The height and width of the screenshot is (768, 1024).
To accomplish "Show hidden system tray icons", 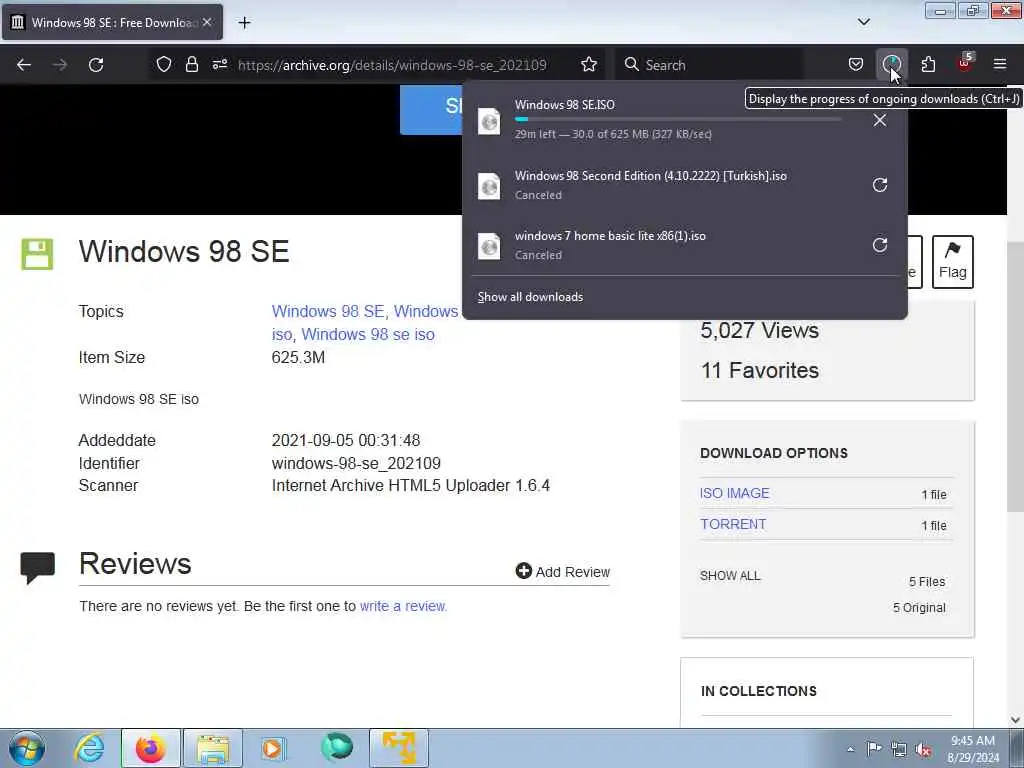I will click(x=850, y=749).
